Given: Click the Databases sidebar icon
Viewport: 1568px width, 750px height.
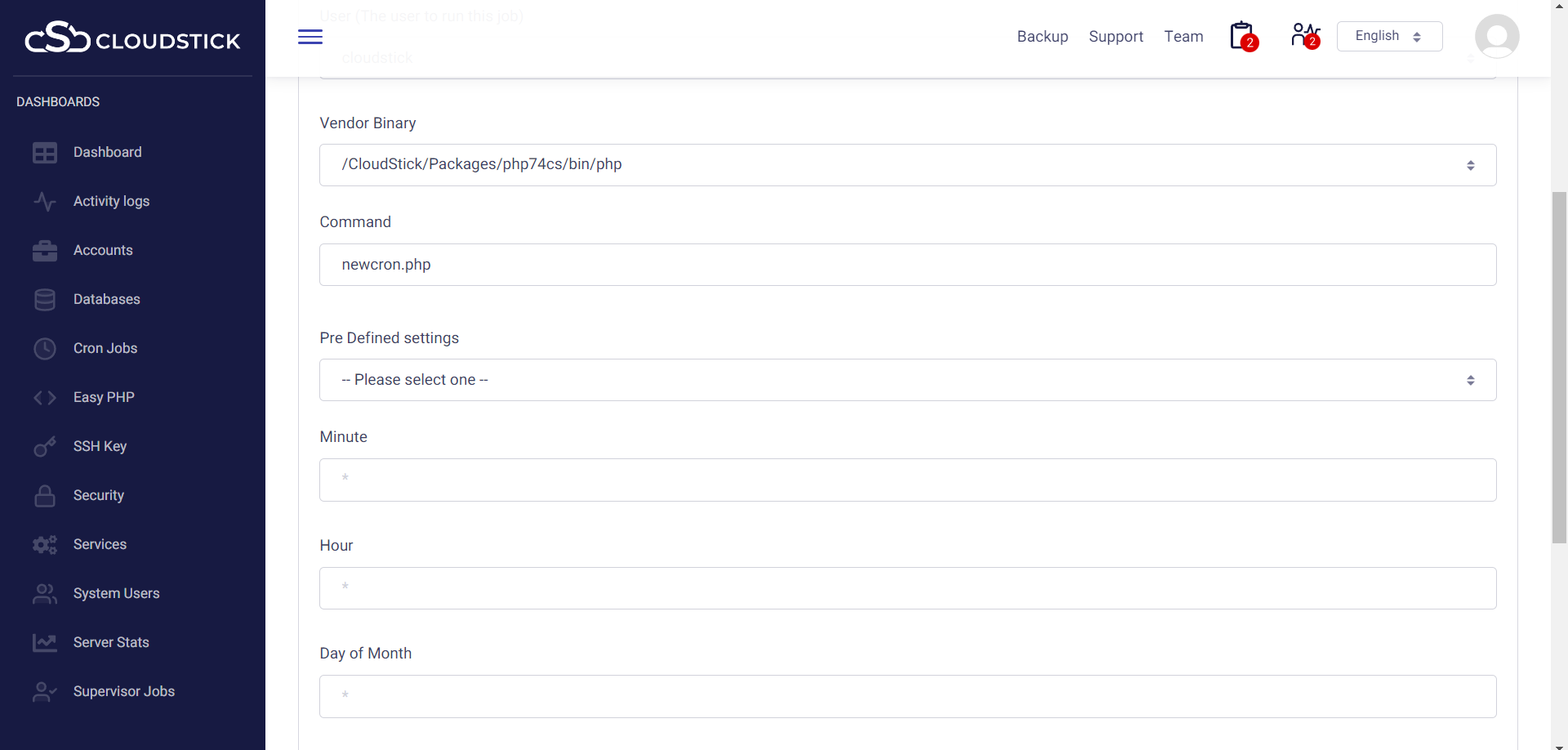Looking at the screenshot, I should 45,300.
